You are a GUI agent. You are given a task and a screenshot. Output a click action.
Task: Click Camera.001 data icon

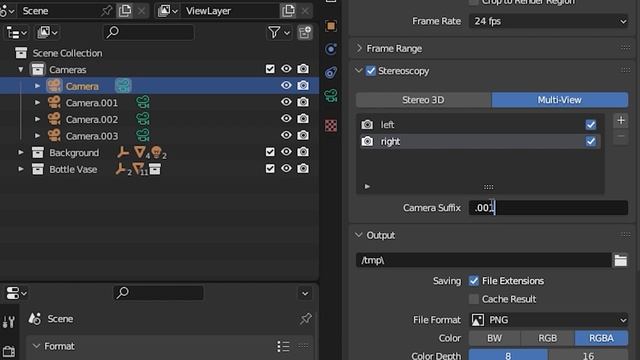tap(142, 102)
